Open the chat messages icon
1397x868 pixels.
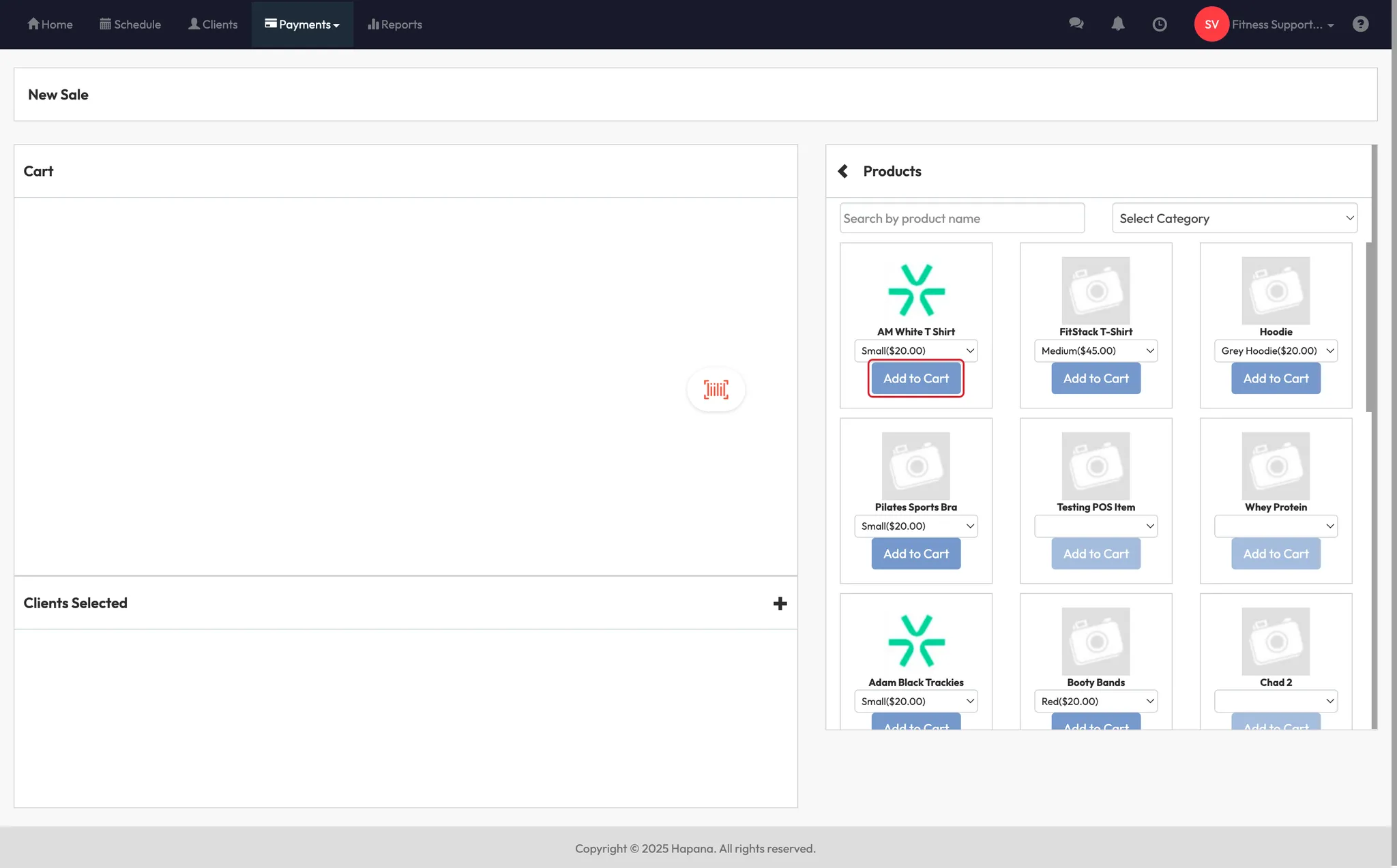[x=1076, y=24]
